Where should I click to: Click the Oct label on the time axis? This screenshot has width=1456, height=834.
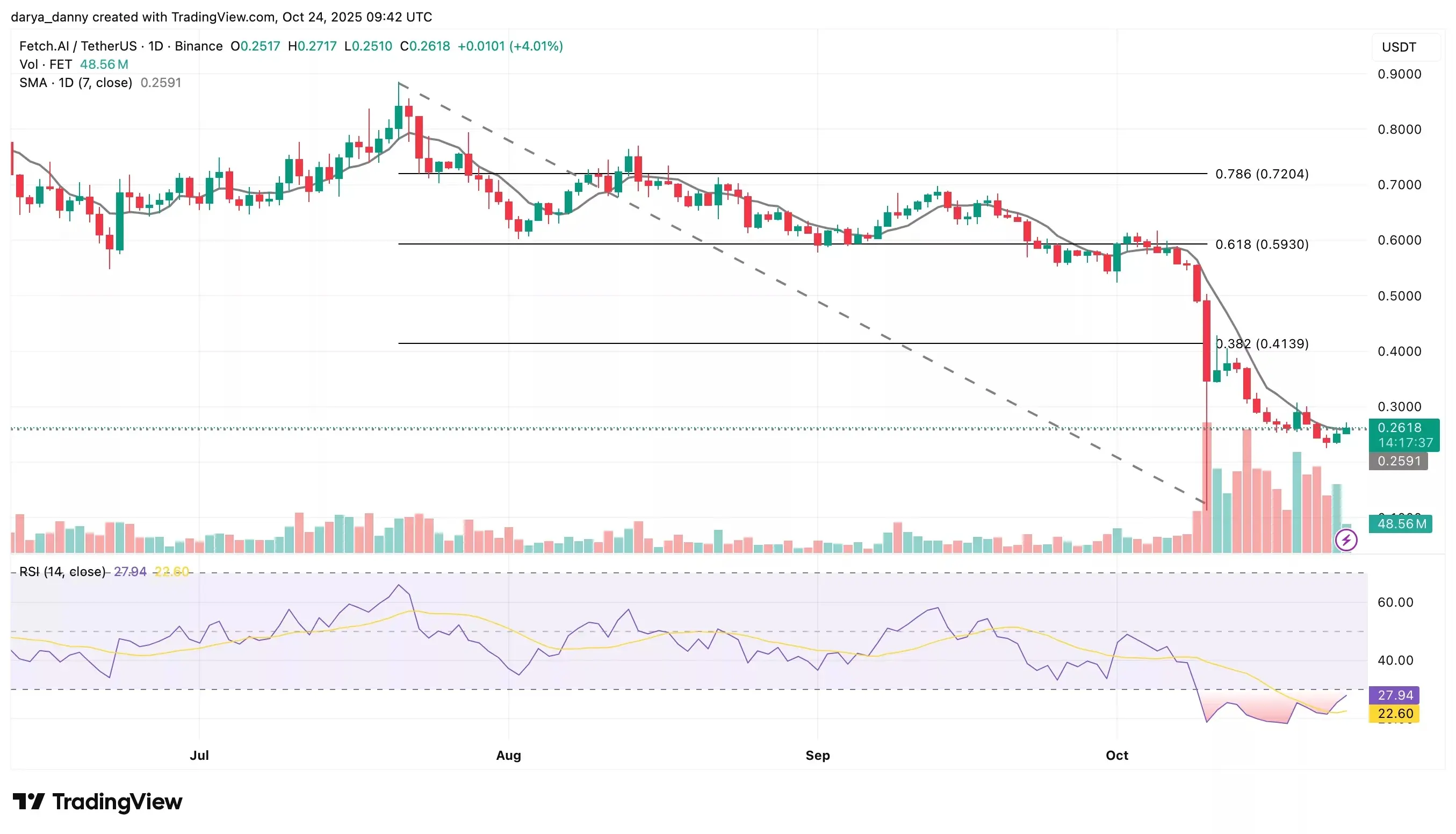[1116, 755]
